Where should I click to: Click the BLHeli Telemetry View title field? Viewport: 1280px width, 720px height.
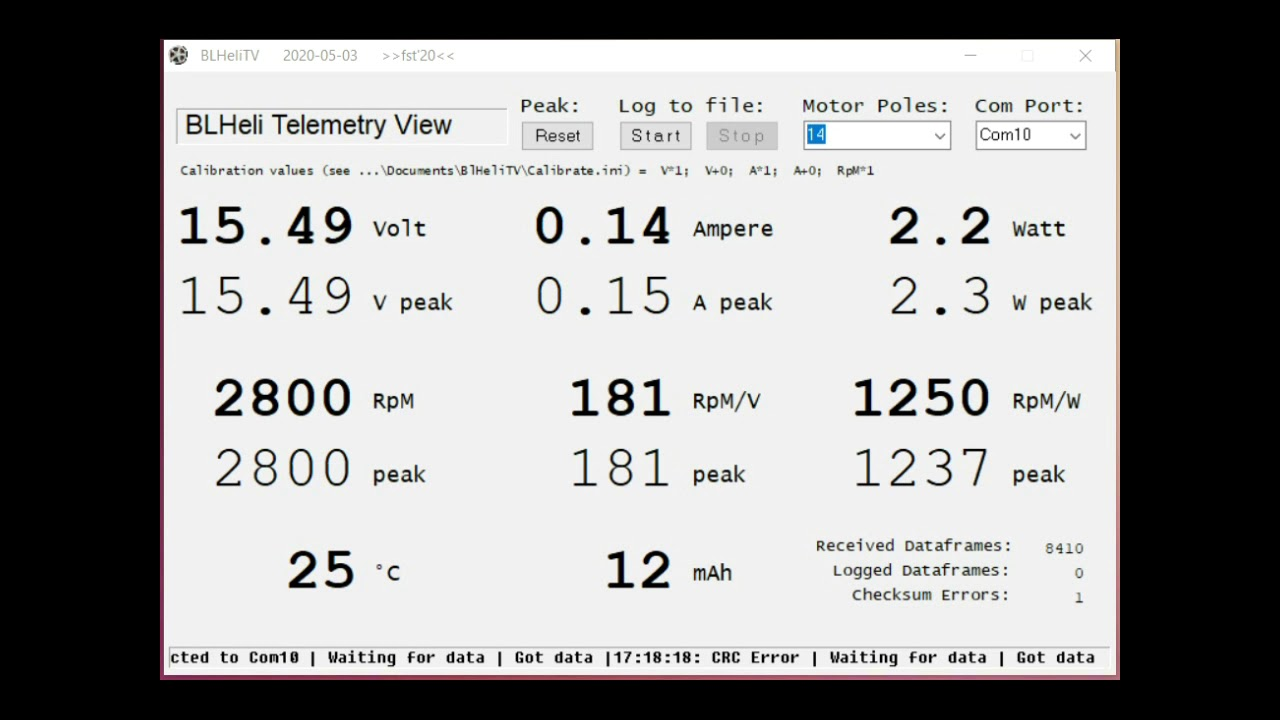click(340, 124)
